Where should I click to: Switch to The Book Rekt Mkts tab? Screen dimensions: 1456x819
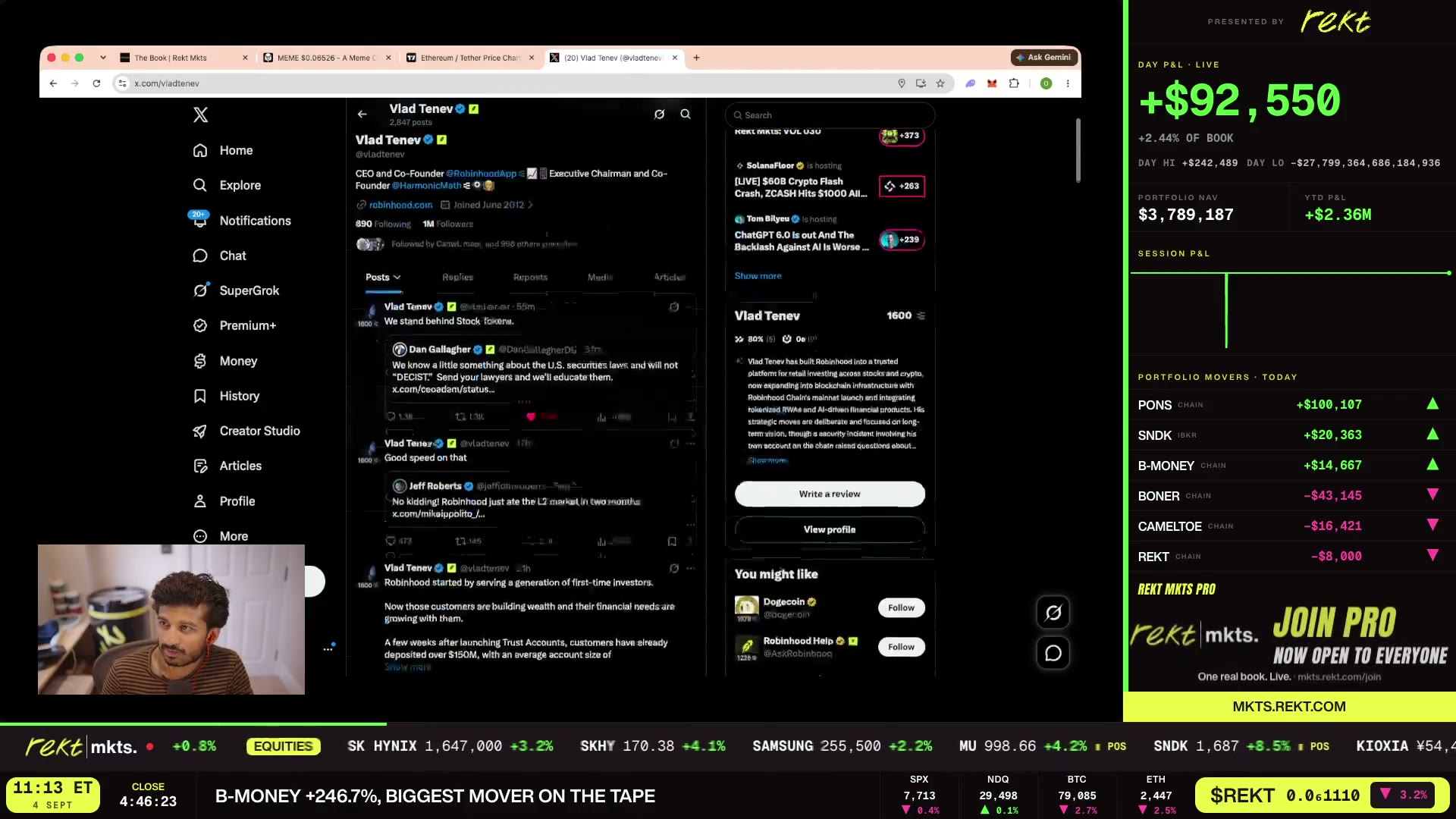click(184, 58)
